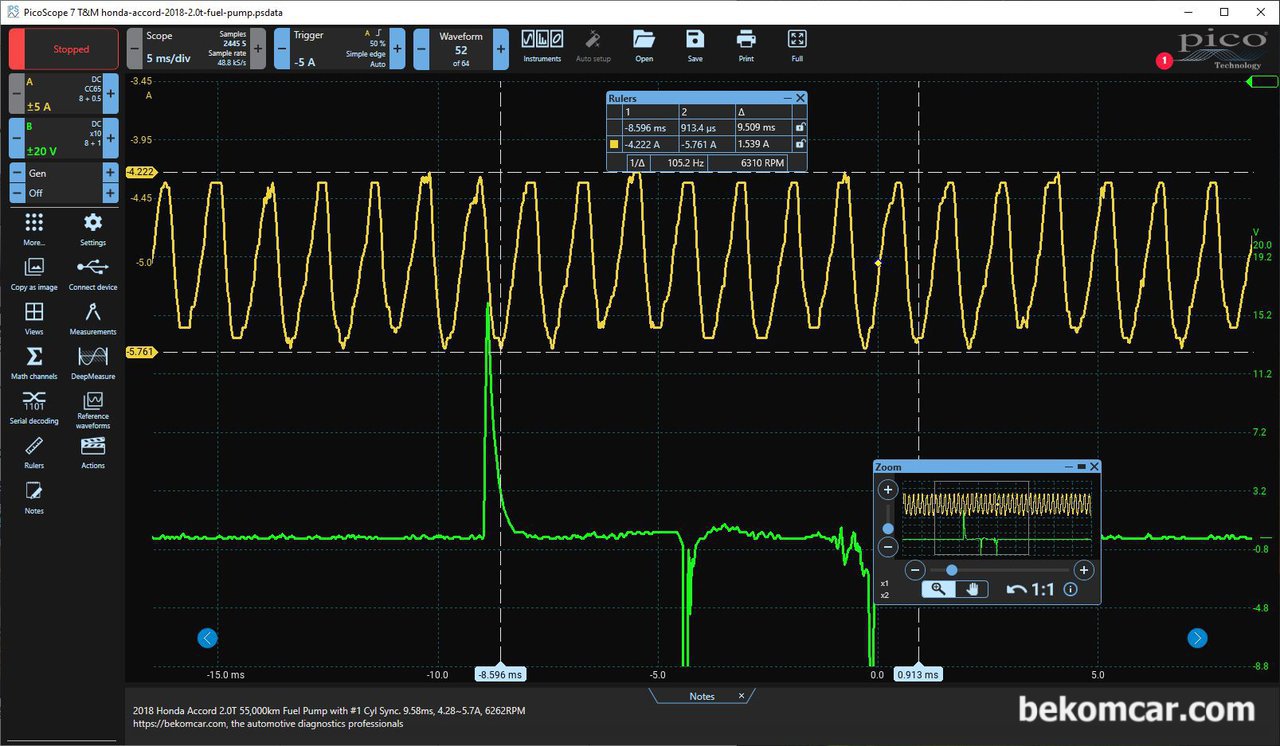Click vertical zoom-in plus in Zoom panel
Viewport: 1280px width, 746px height.
tap(887, 490)
